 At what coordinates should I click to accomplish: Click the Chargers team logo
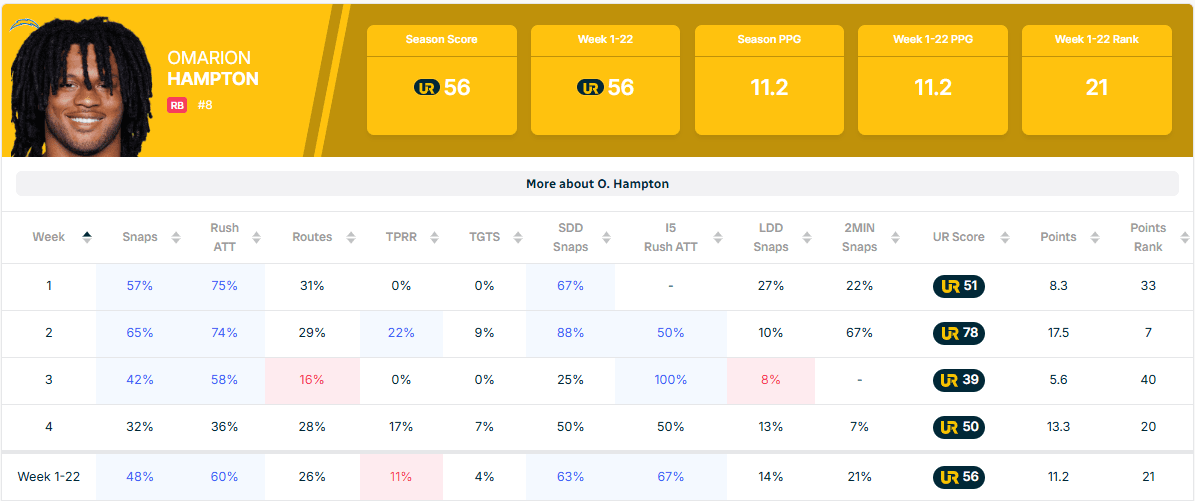click(21, 25)
